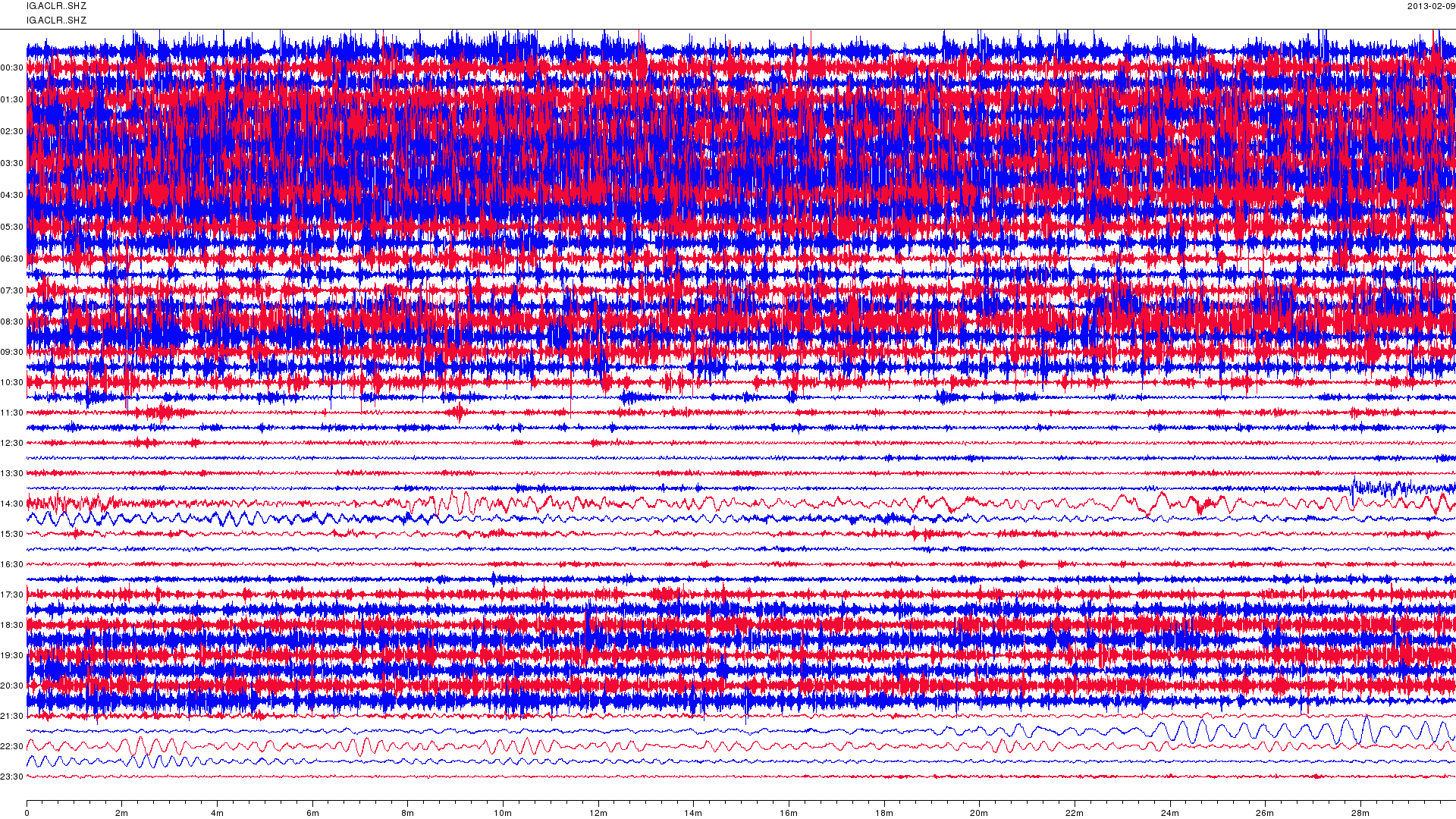Select the 08:30 time row label
This screenshot has width=1456, height=819.
click(12, 322)
